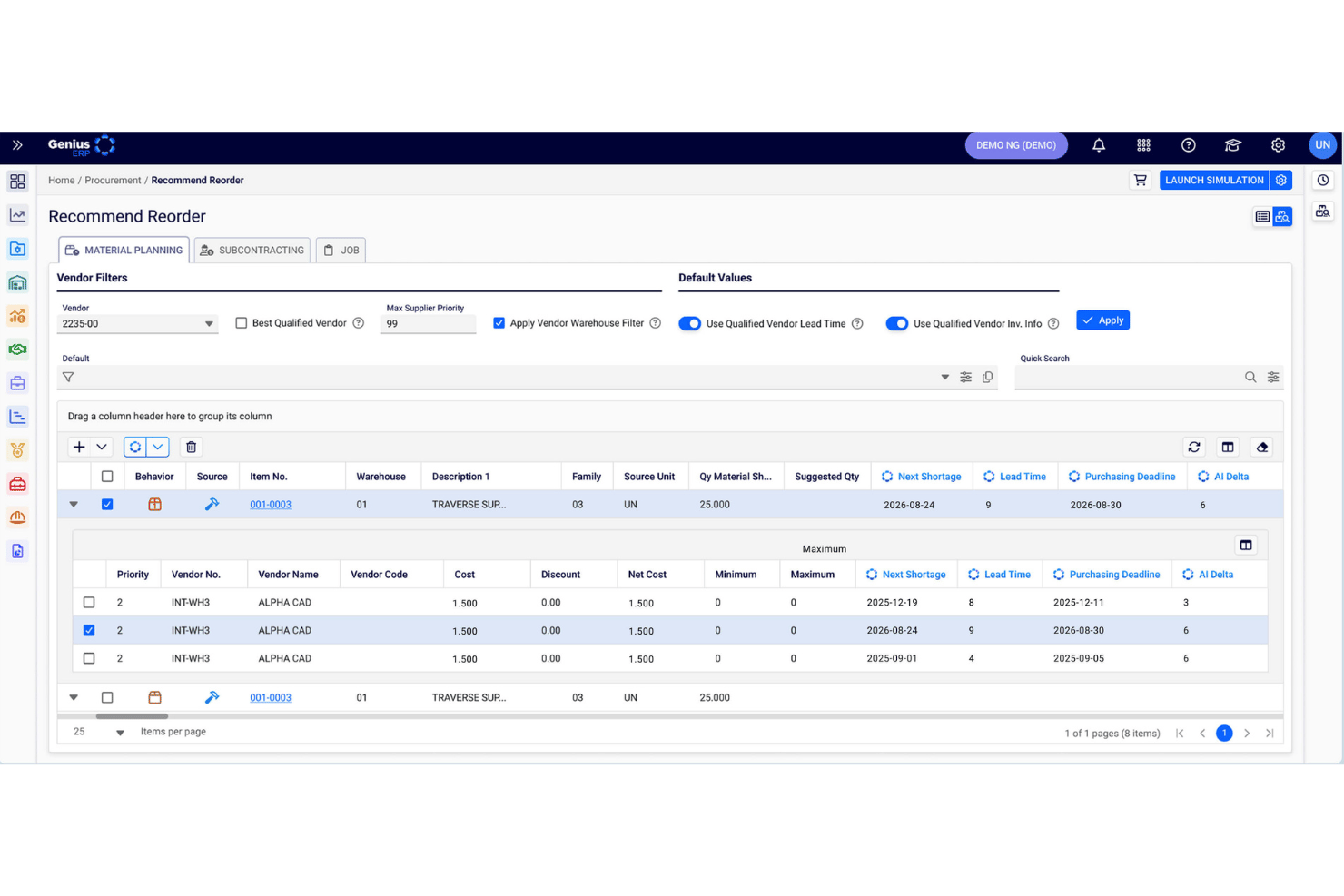
Task: Open the red toolbox icon in sidebar
Action: click(x=17, y=484)
